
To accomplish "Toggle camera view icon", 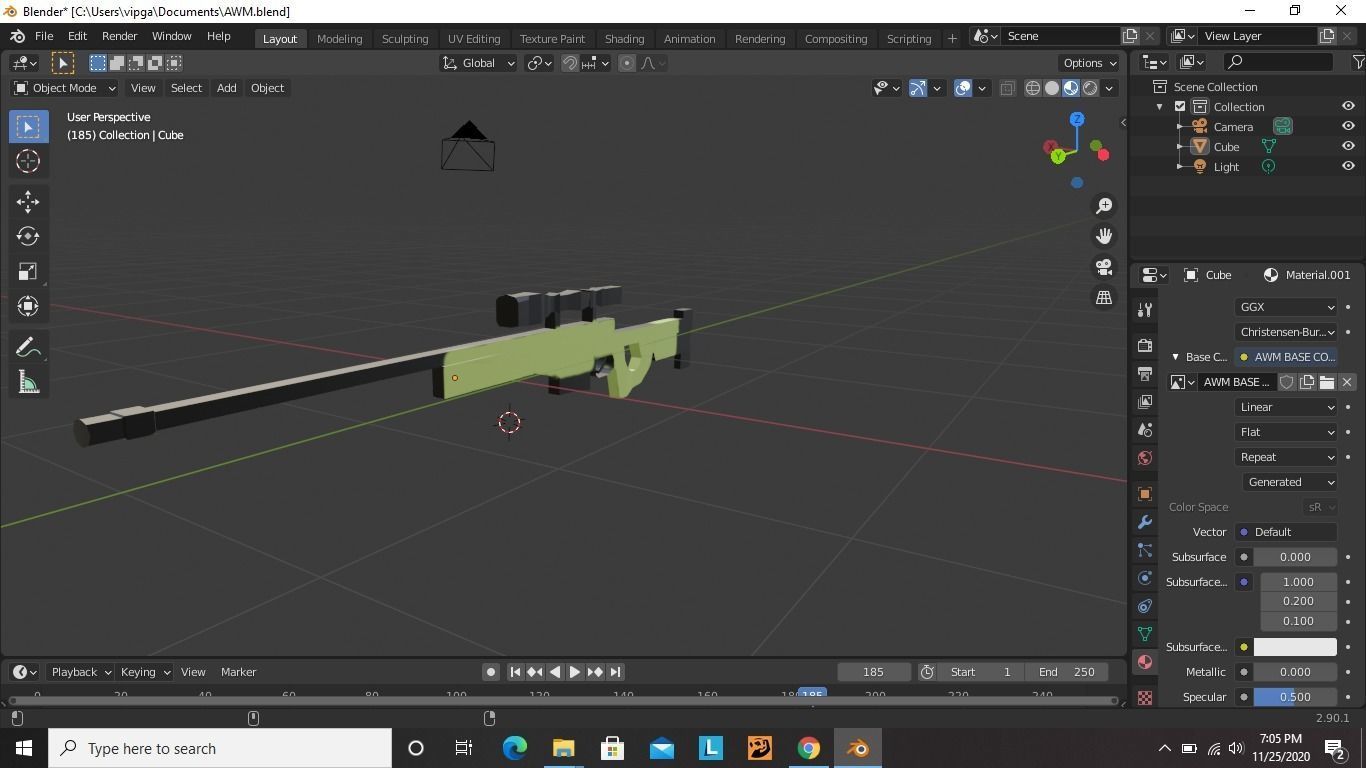I will pos(1104,267).
